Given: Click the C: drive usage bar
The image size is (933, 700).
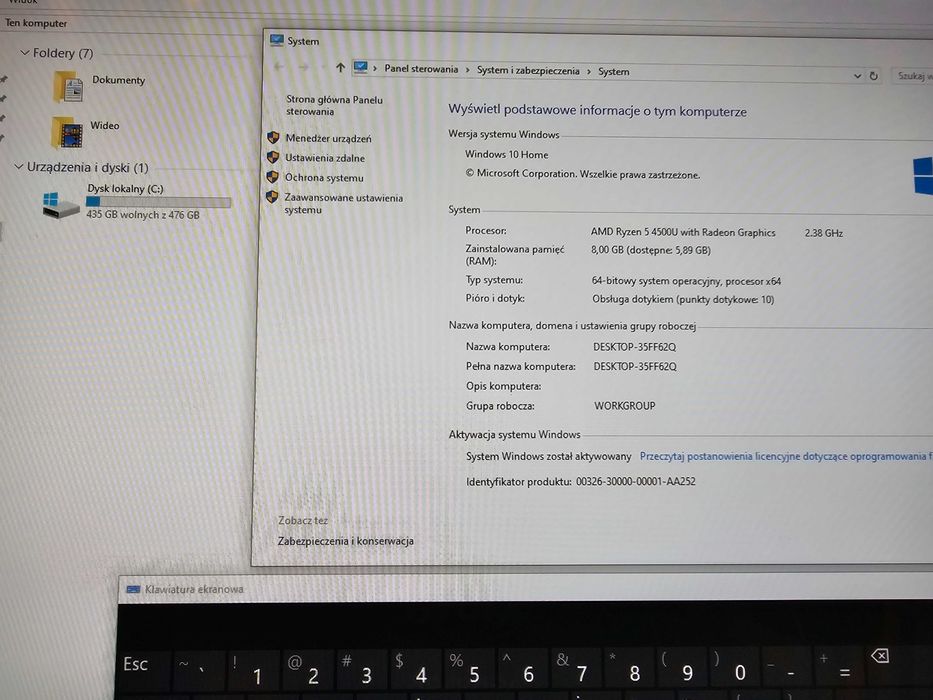Looking at the screenshot, I should coord(158,202).
